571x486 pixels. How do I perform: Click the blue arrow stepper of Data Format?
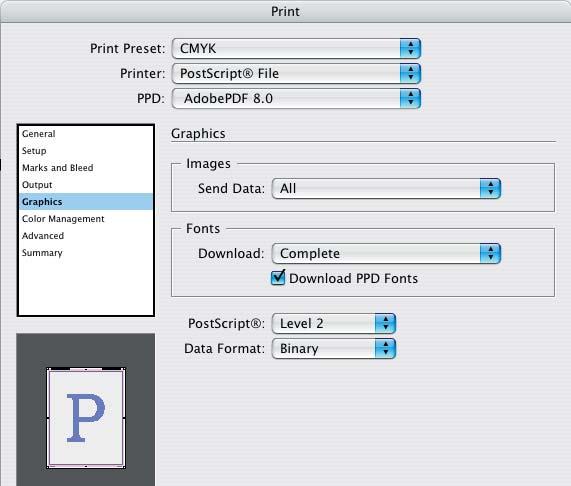pos(385,349)
